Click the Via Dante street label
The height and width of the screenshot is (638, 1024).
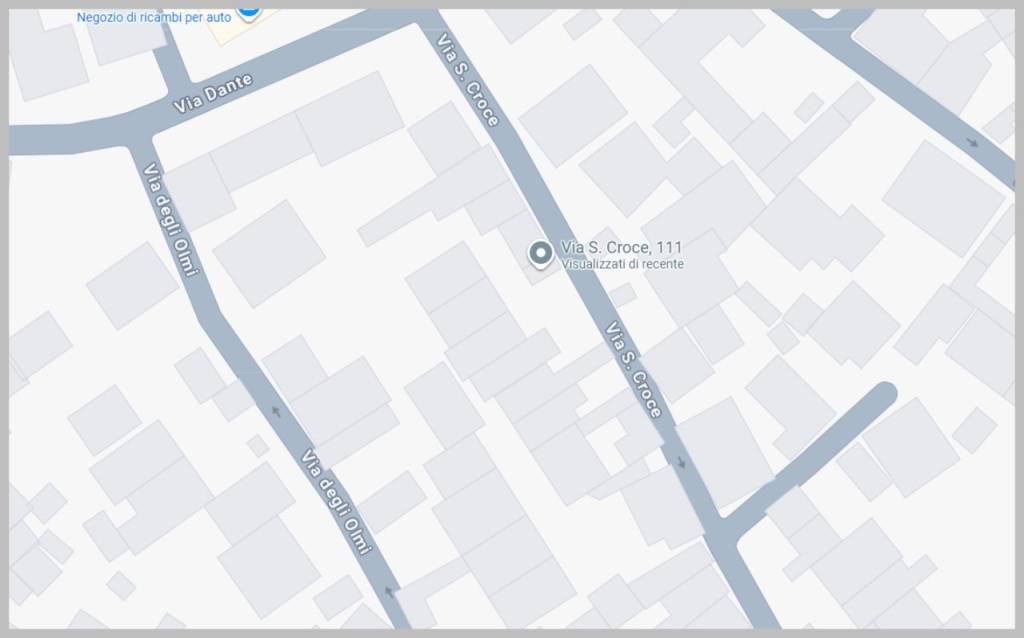(x=213, y=93)
